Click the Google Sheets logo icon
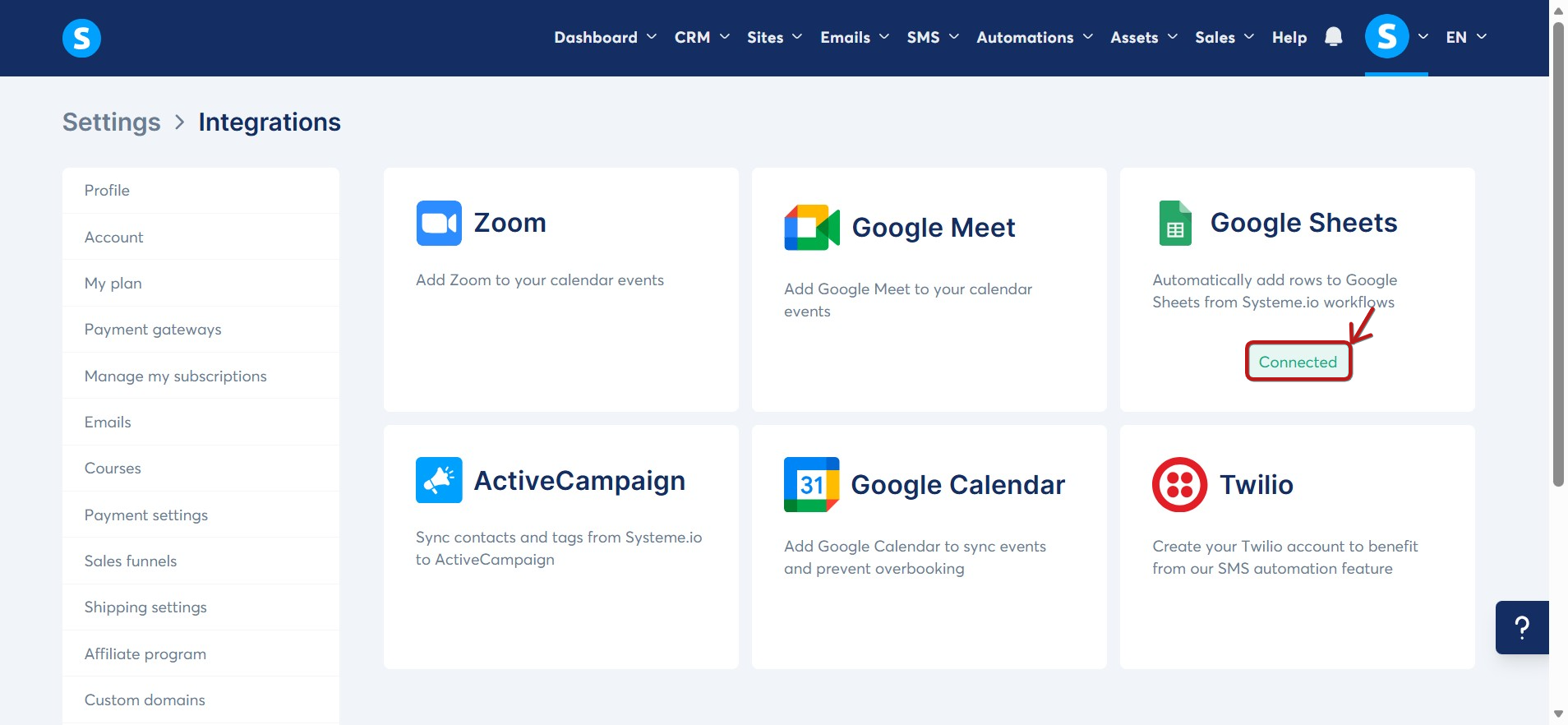 [1175, 223]
